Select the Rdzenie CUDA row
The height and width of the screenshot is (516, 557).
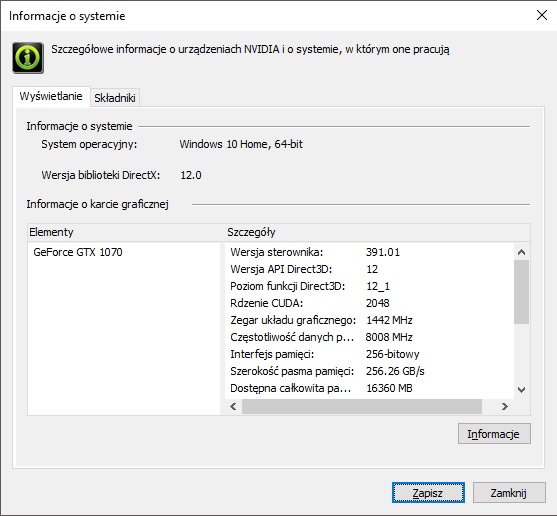(369, 303)
